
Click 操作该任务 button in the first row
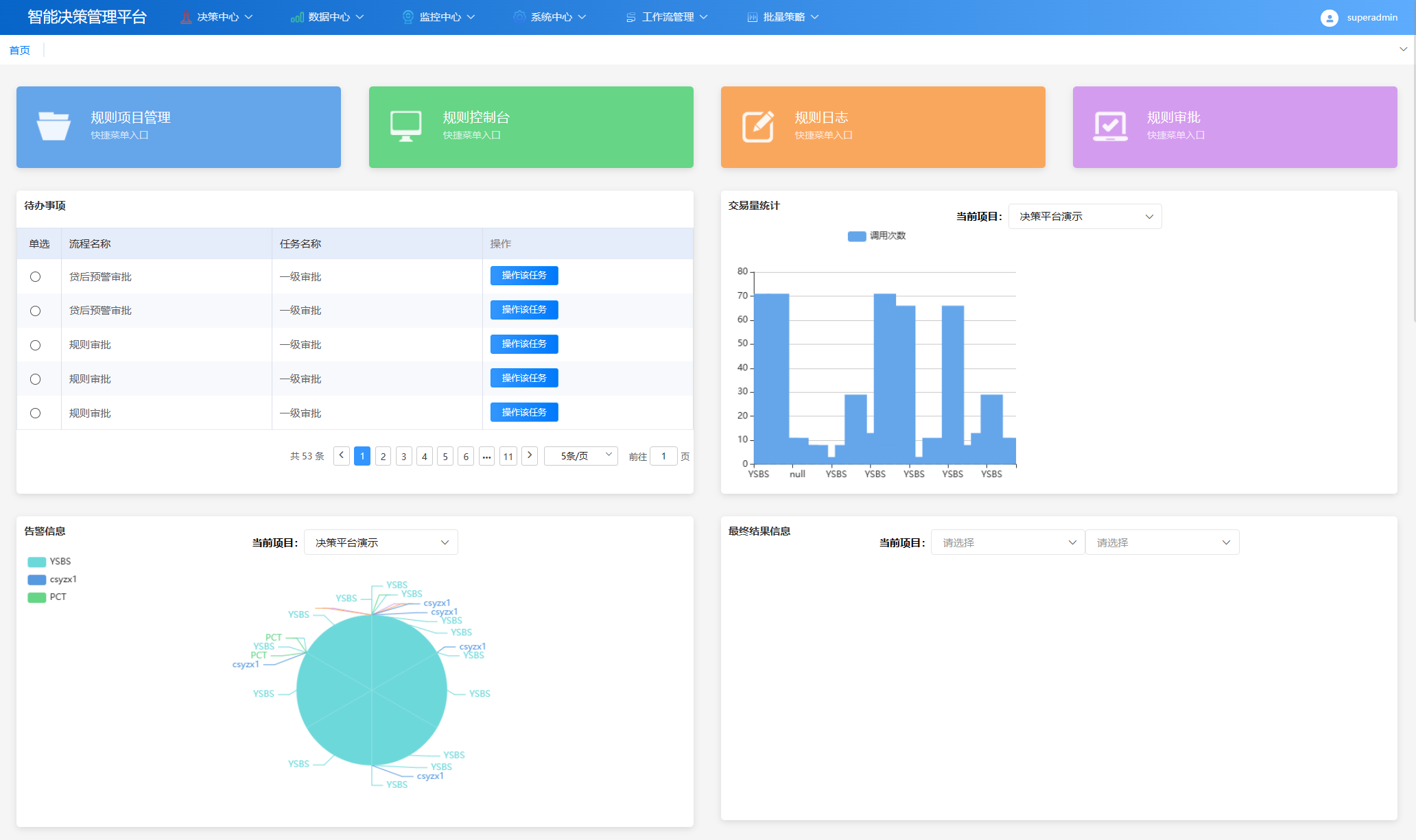coord(523,276)
